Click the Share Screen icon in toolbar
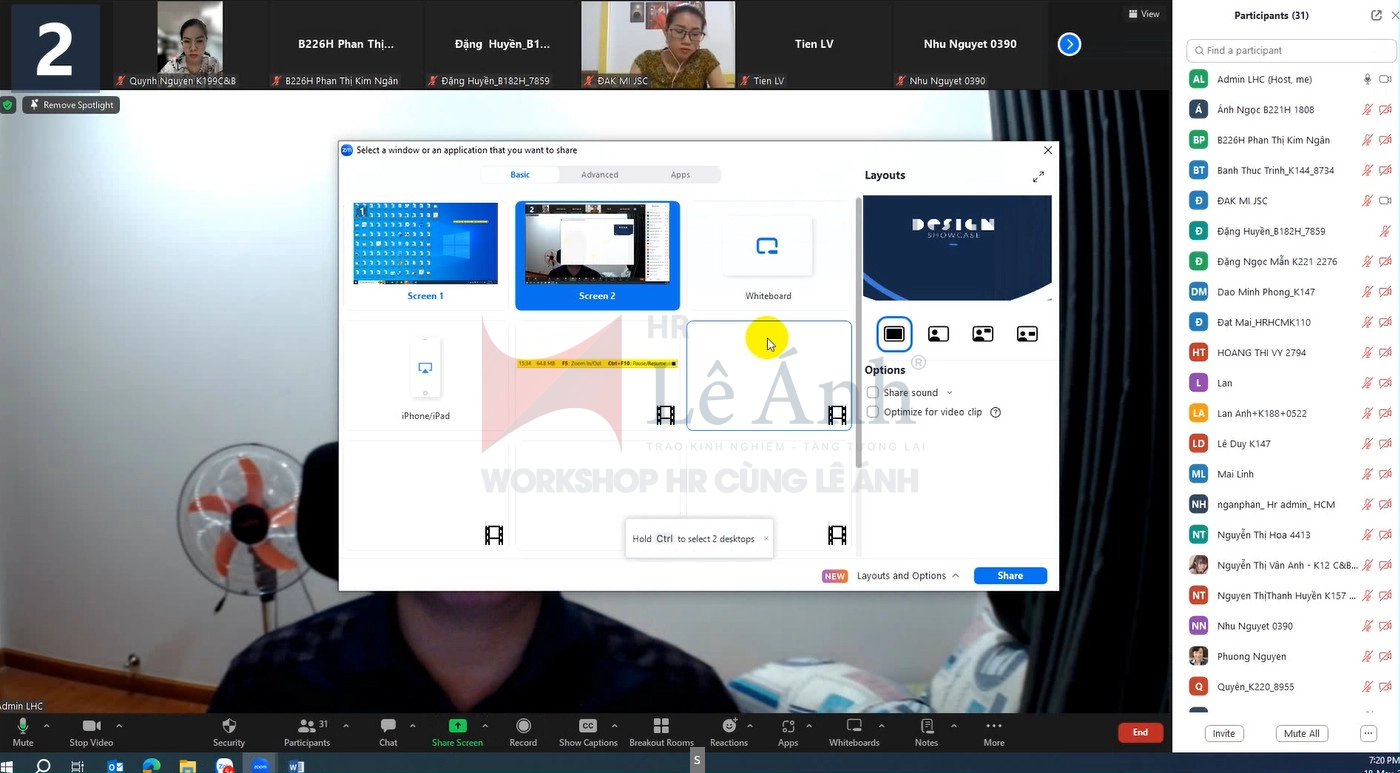This screenshot has width=1400, height=773. (457, 726)
